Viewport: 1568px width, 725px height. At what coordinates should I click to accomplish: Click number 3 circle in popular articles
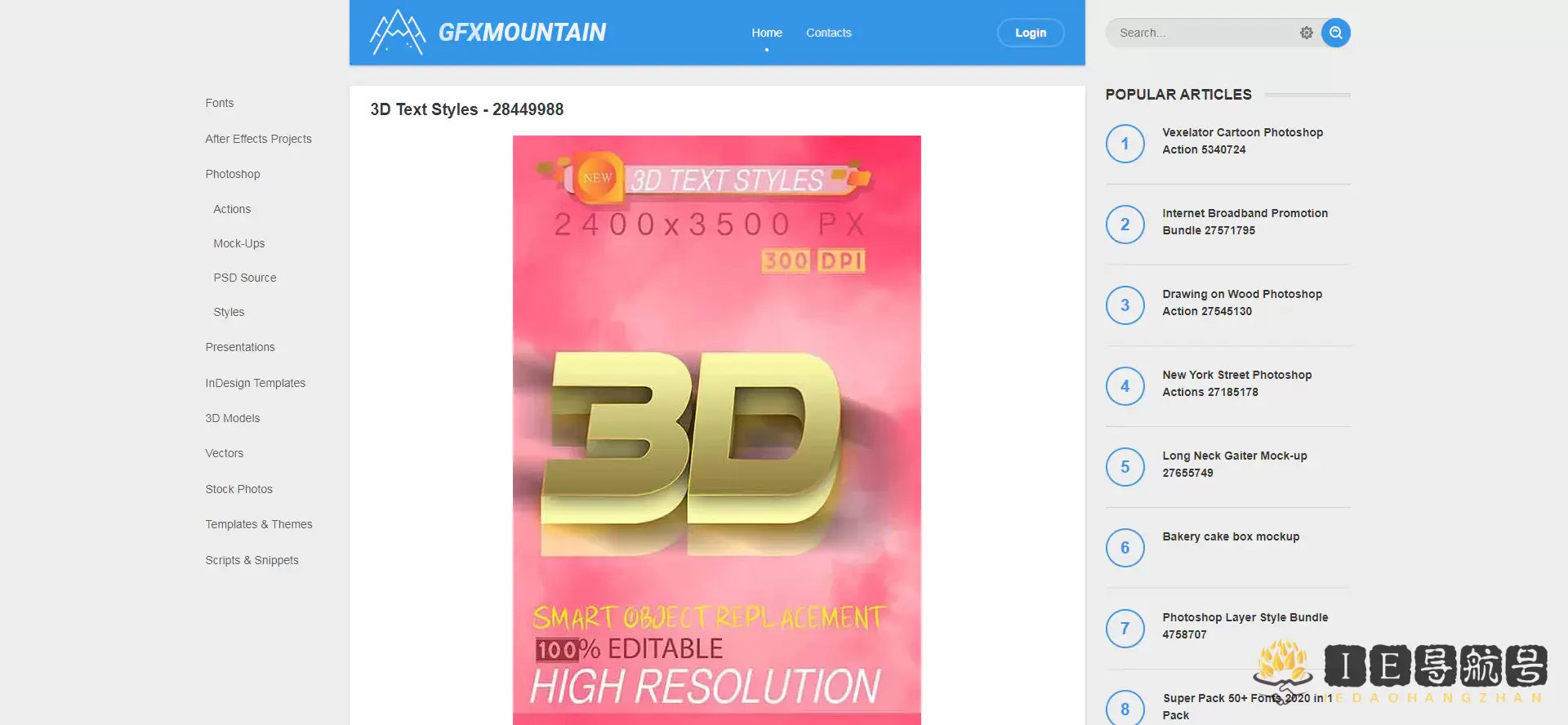coord(1125,305)
